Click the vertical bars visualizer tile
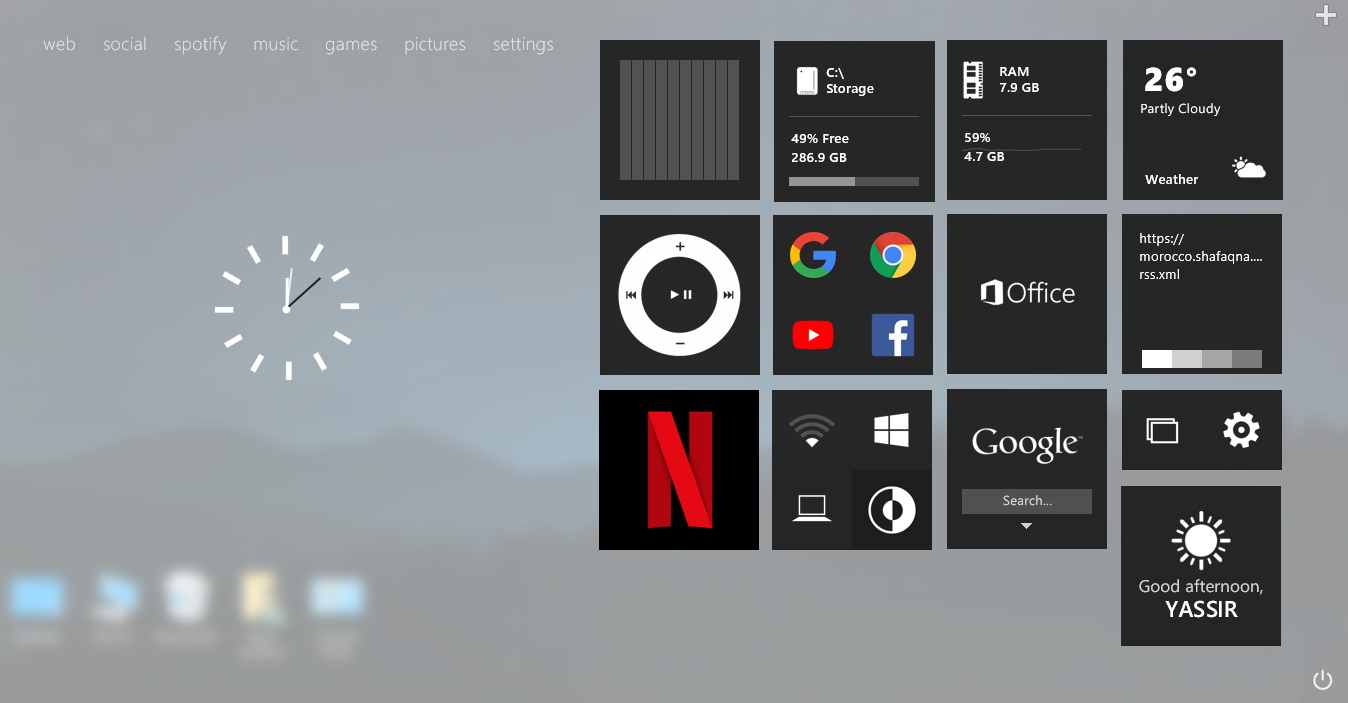The height and width of the screenshot is (703, 1348). tap(680, 120)
